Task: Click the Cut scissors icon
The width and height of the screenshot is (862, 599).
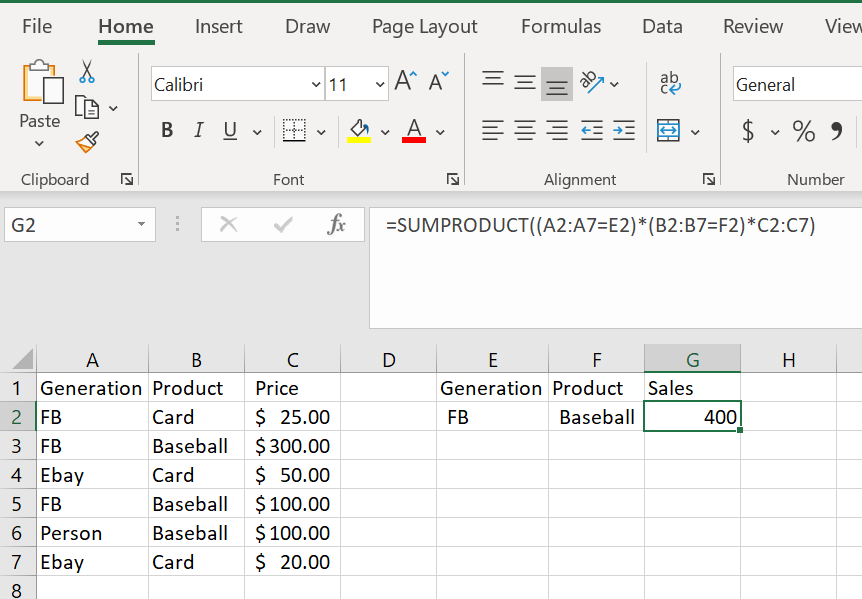Action: (87, 72)
